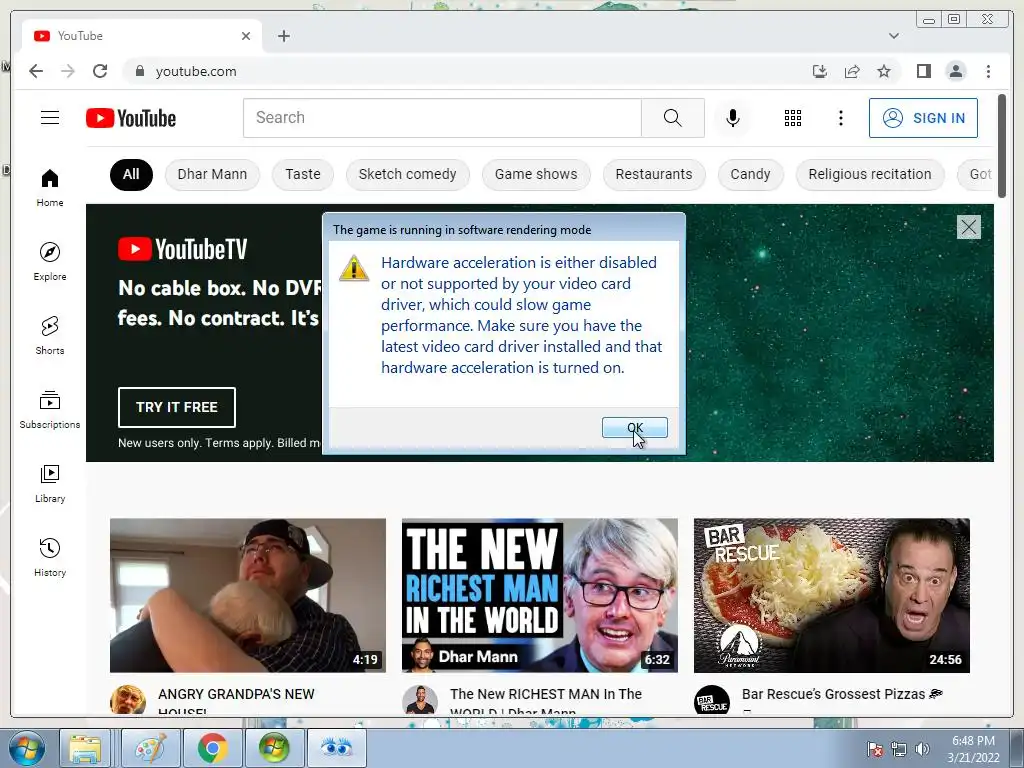Click TRY IT FREE button
The height and width of the screenshot is (768, 1024).
click(176, 407)
